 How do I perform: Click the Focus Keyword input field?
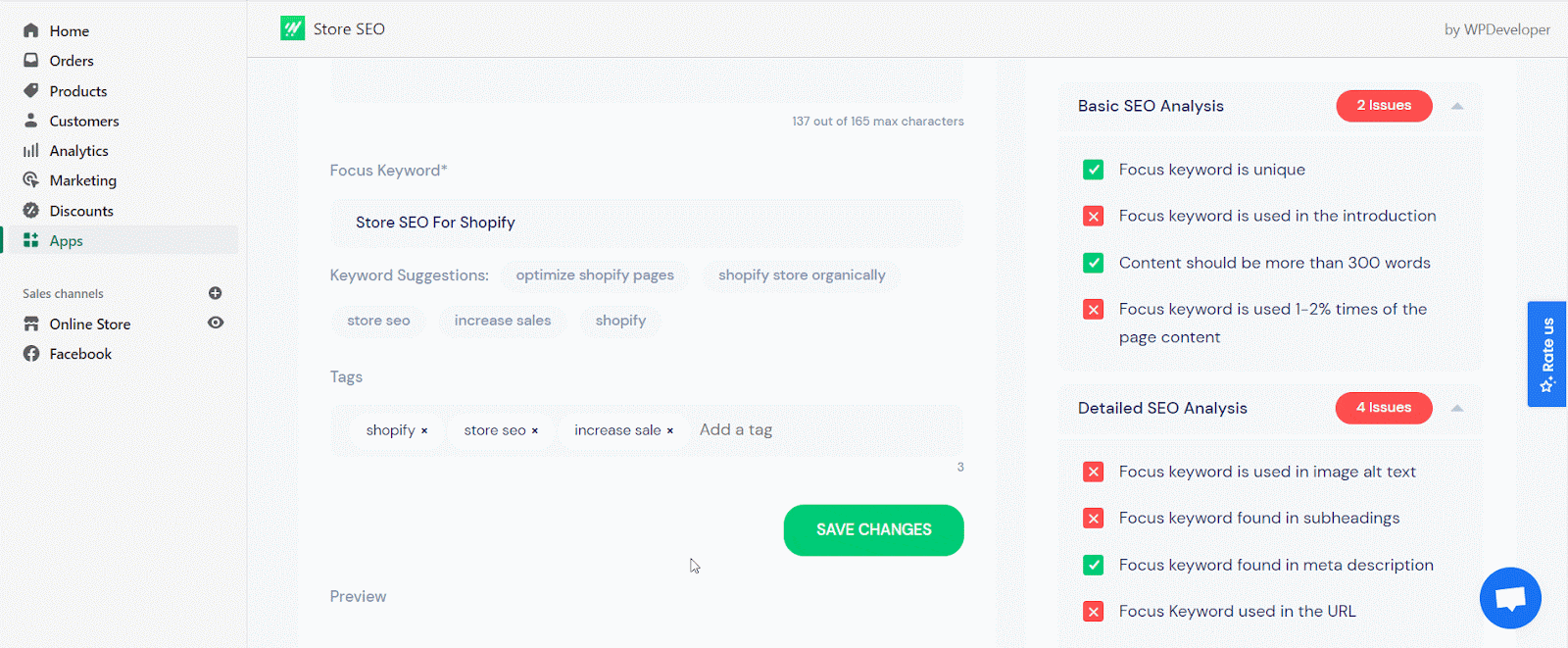pos(647,223)
